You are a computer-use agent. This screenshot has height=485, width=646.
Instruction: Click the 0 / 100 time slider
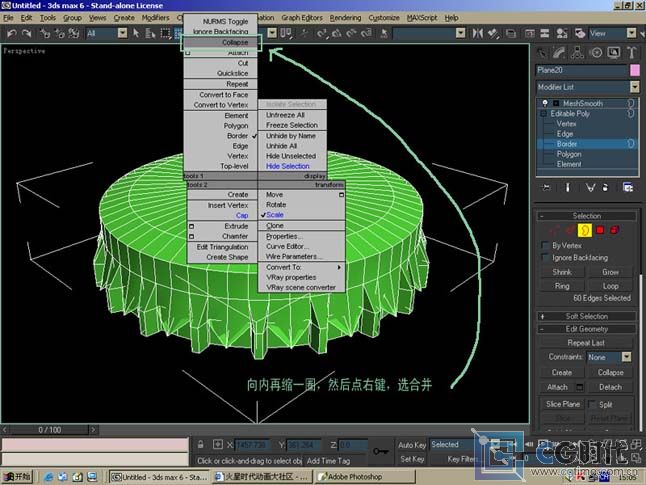coord(49,430)
